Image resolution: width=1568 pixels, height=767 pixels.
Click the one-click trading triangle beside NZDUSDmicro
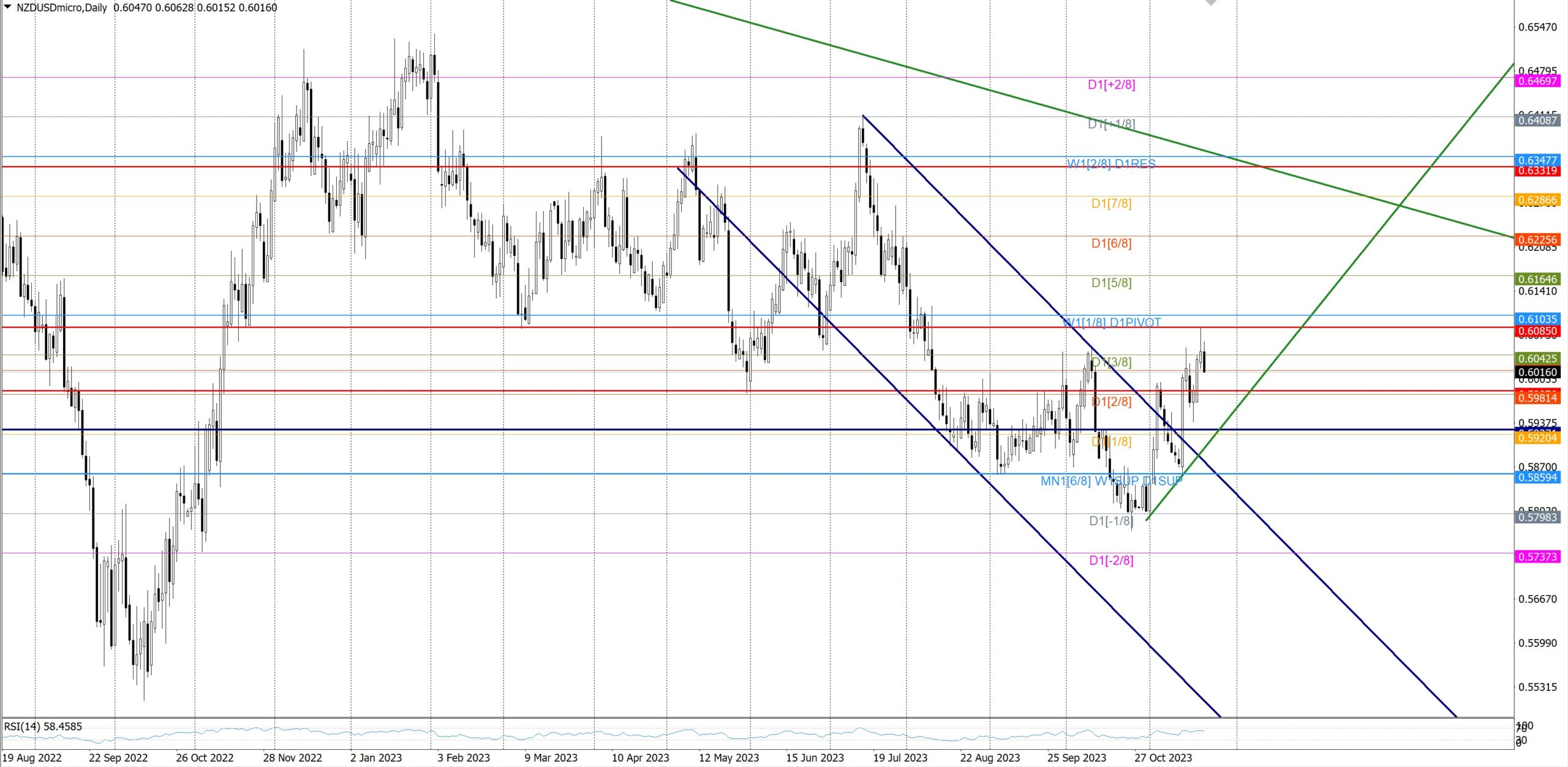coord(7,7)
